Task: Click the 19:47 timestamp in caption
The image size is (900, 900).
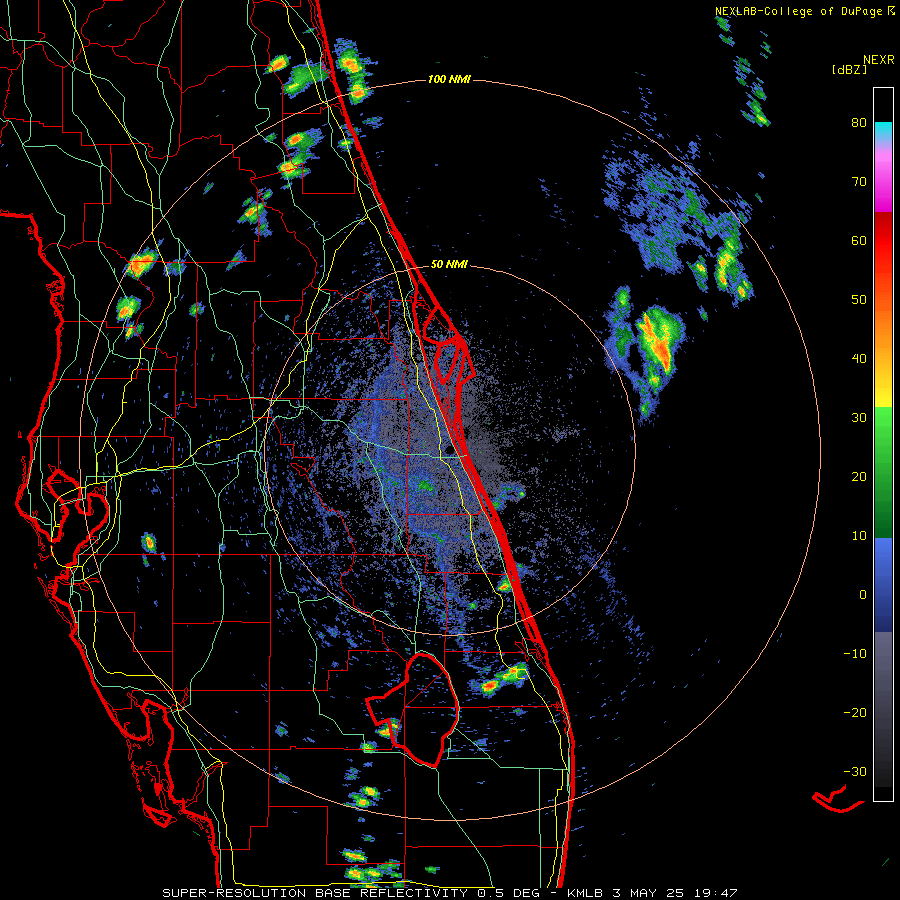Action: coord(716,893)
